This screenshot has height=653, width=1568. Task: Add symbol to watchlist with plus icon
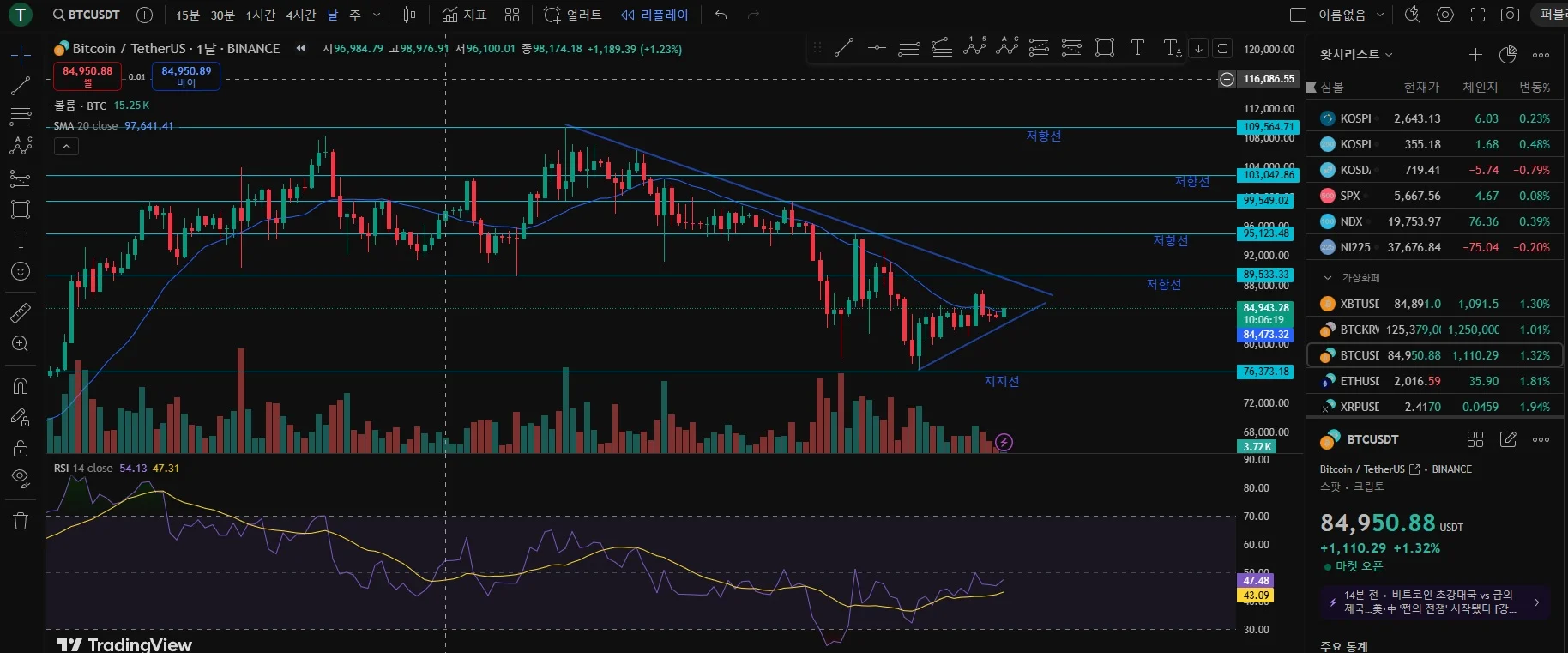[1475, 55]
